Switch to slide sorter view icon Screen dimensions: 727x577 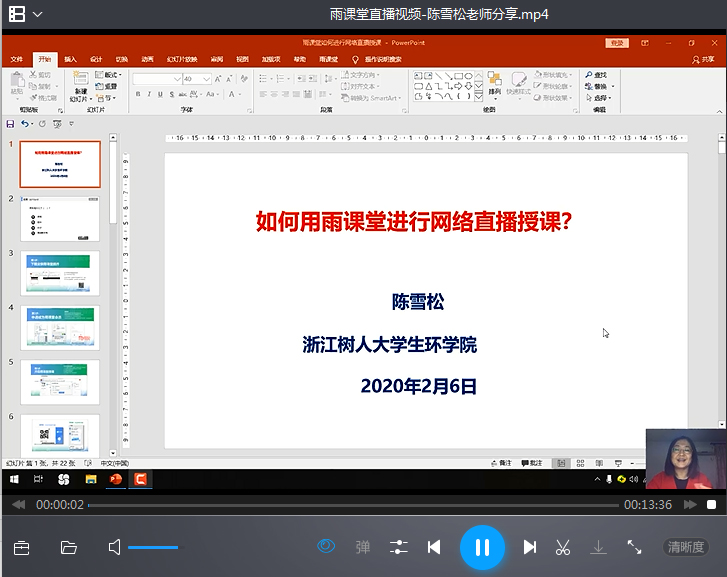pyautogui.click(x=580, y=463)
